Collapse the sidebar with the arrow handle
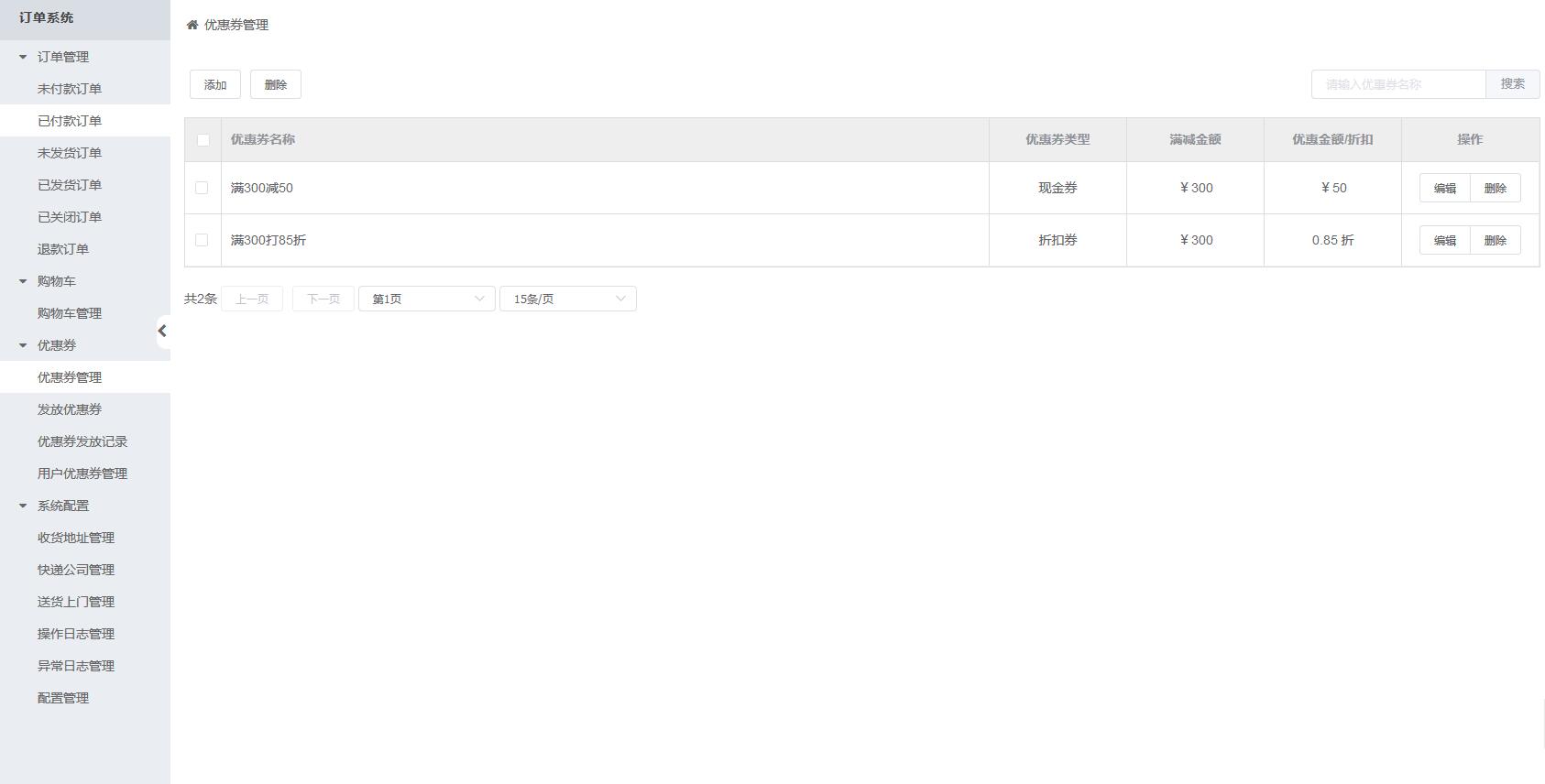Image resolution: width=1545 pixels, height=784 pixels. pos(162,331)
